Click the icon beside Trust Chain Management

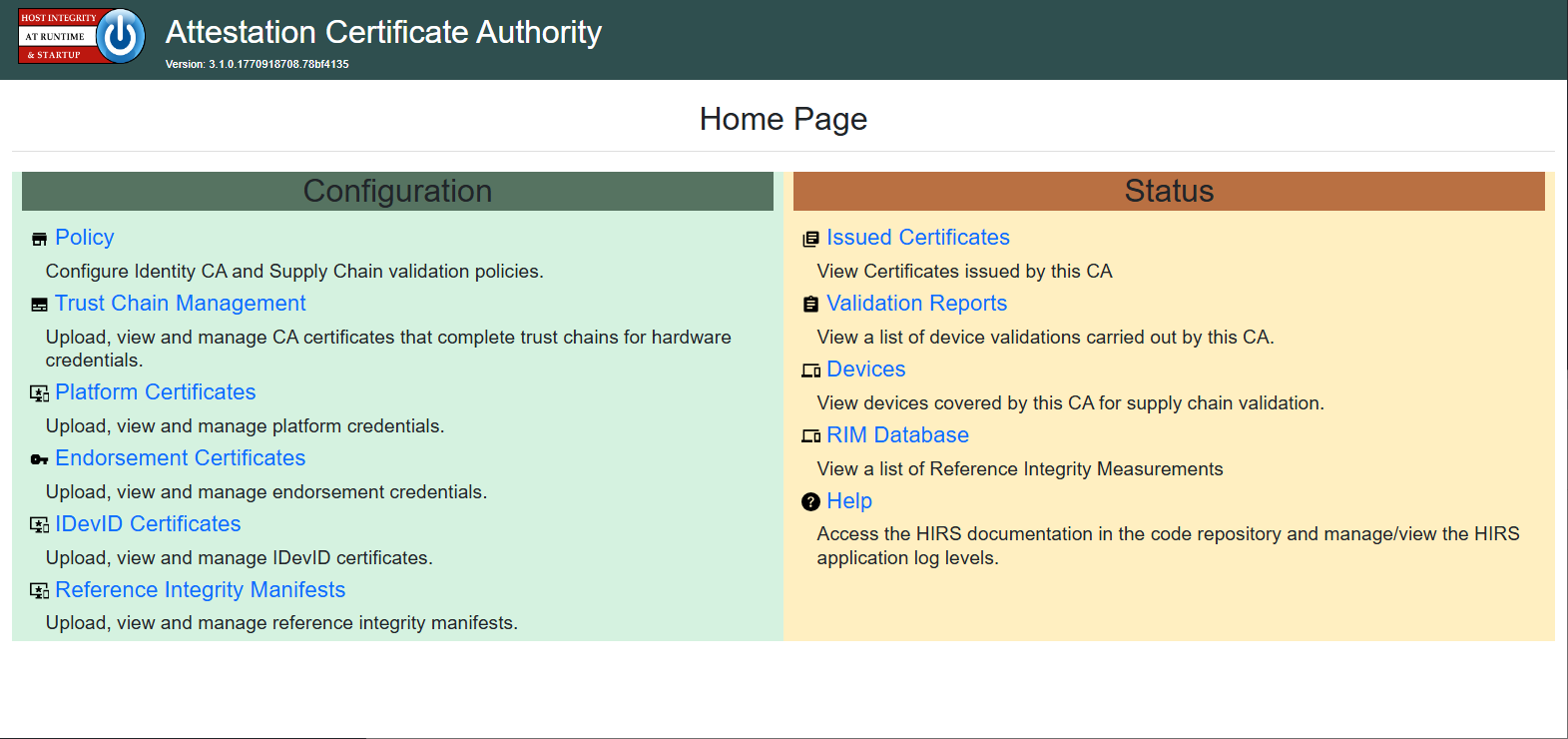[x=39, y=305]
